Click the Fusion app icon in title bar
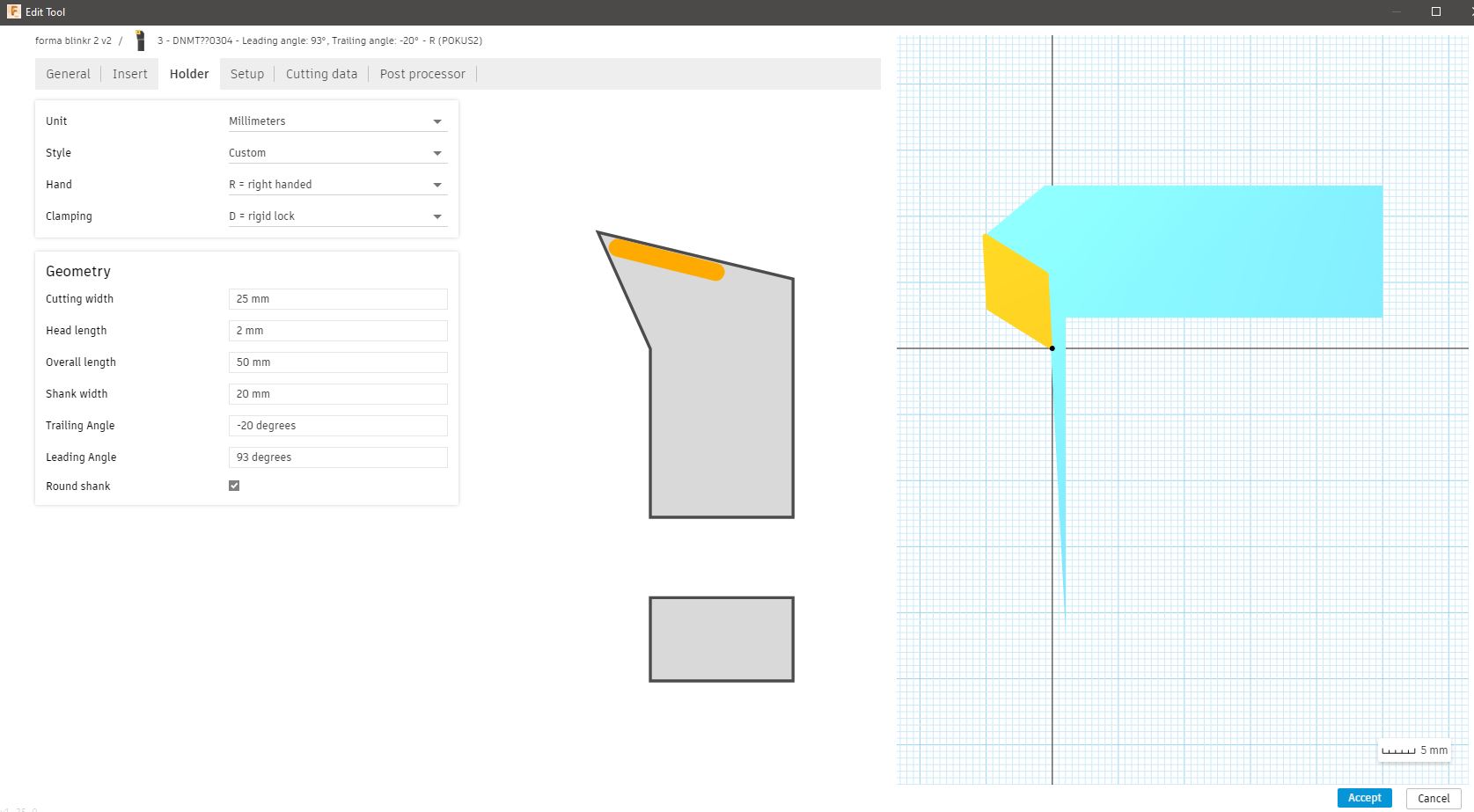This screenshot has height=812, width=1474. coord(13,11)
